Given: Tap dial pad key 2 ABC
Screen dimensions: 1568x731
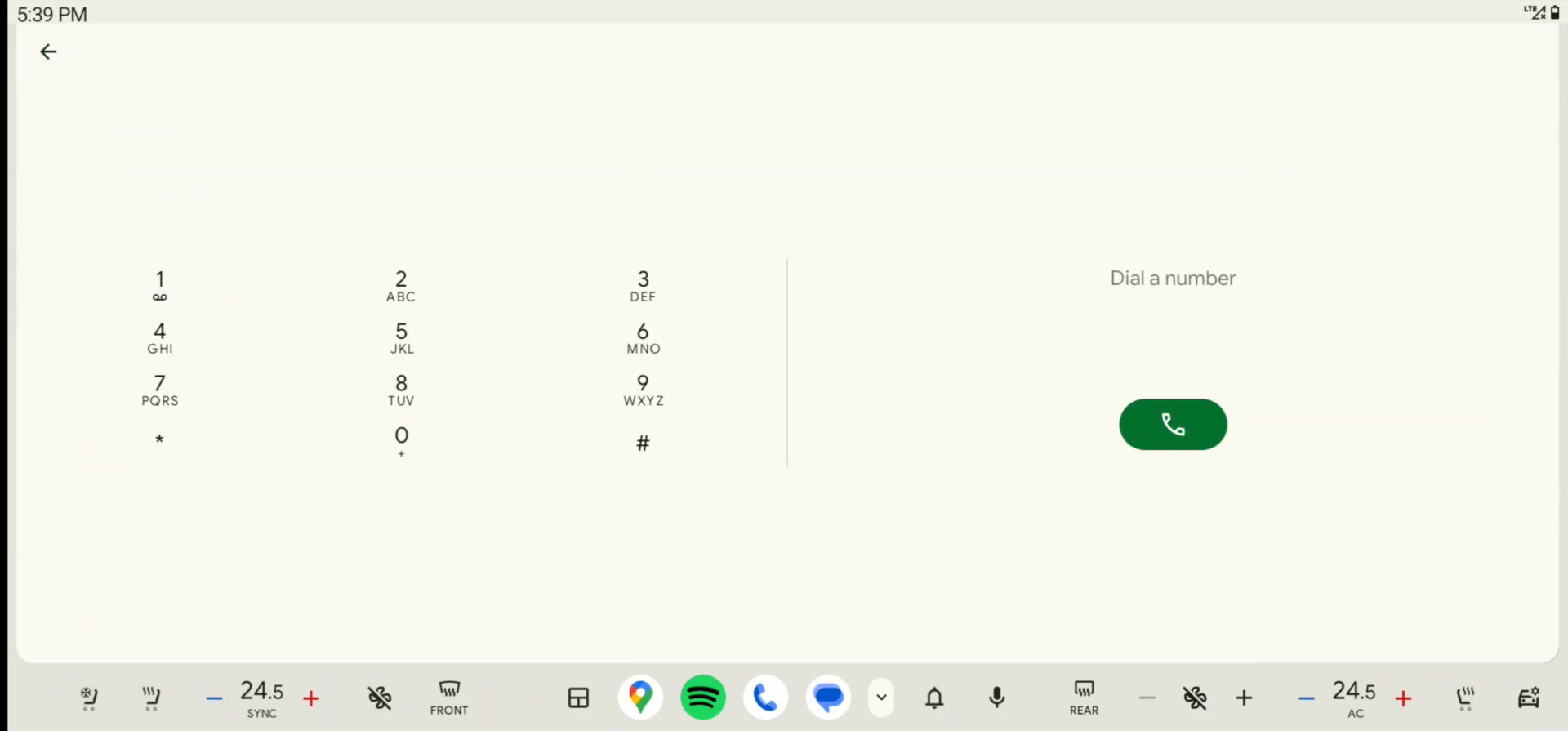Looking at the screenshot, I should tap(401, 286).
